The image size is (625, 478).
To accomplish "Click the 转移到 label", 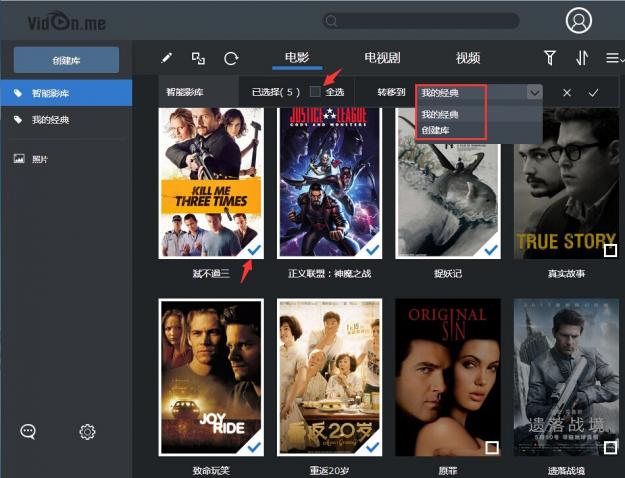I will [391, 92].
